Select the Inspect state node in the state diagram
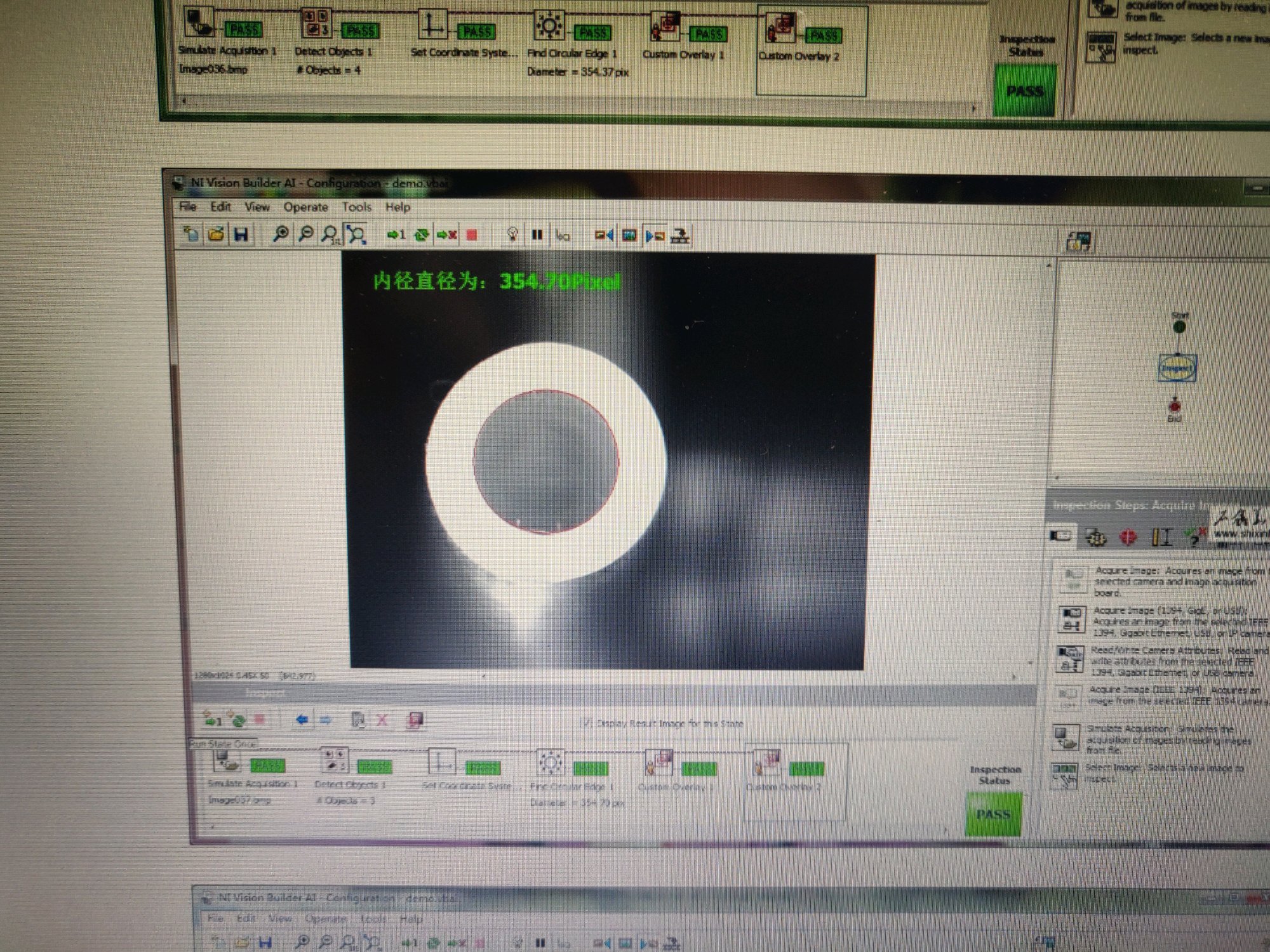Screen dimensions: 1270x952 [1178, 368]
